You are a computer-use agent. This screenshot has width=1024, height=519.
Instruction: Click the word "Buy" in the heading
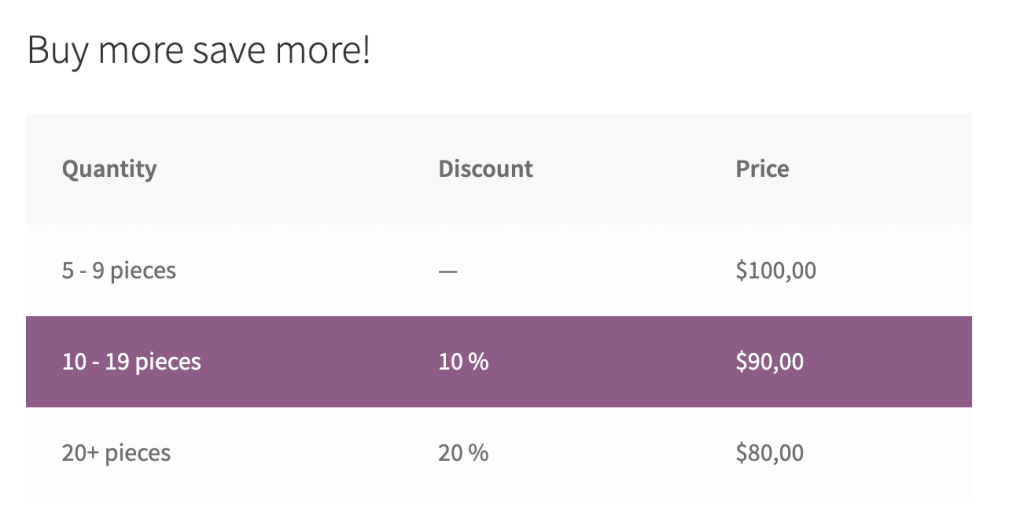tap(54, 50)
